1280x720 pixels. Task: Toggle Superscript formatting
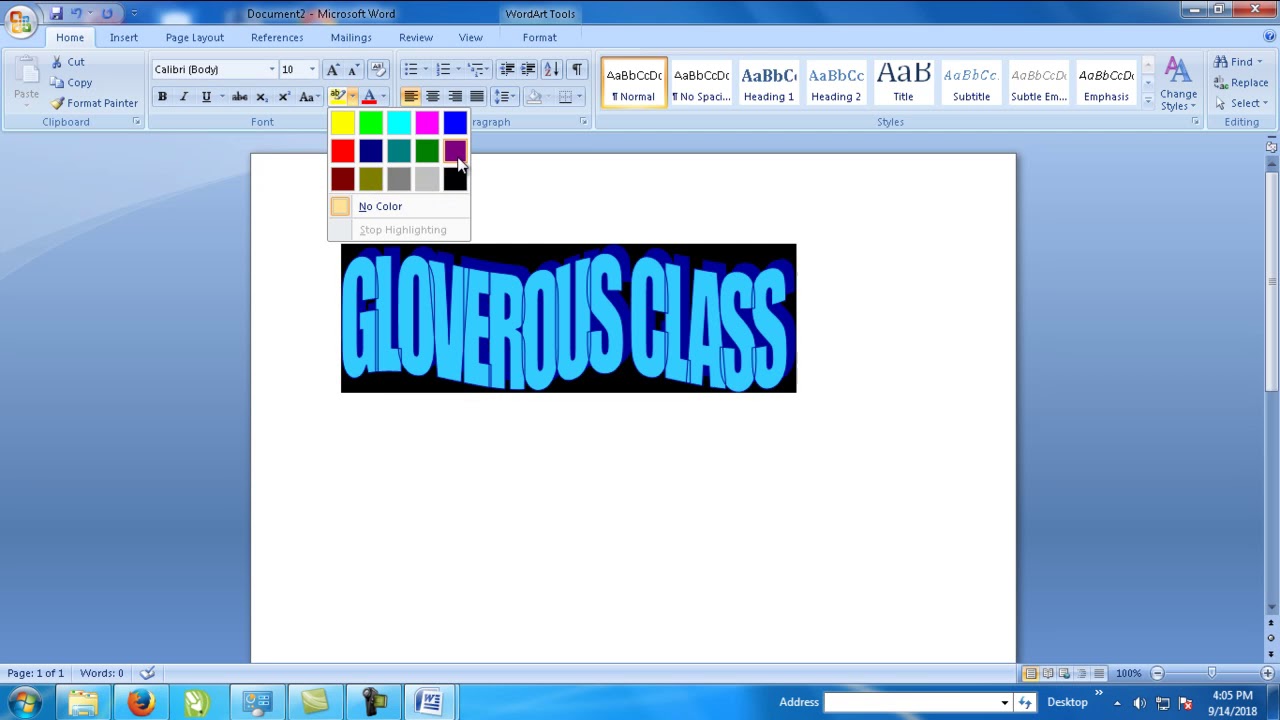(x=284, y=97)
